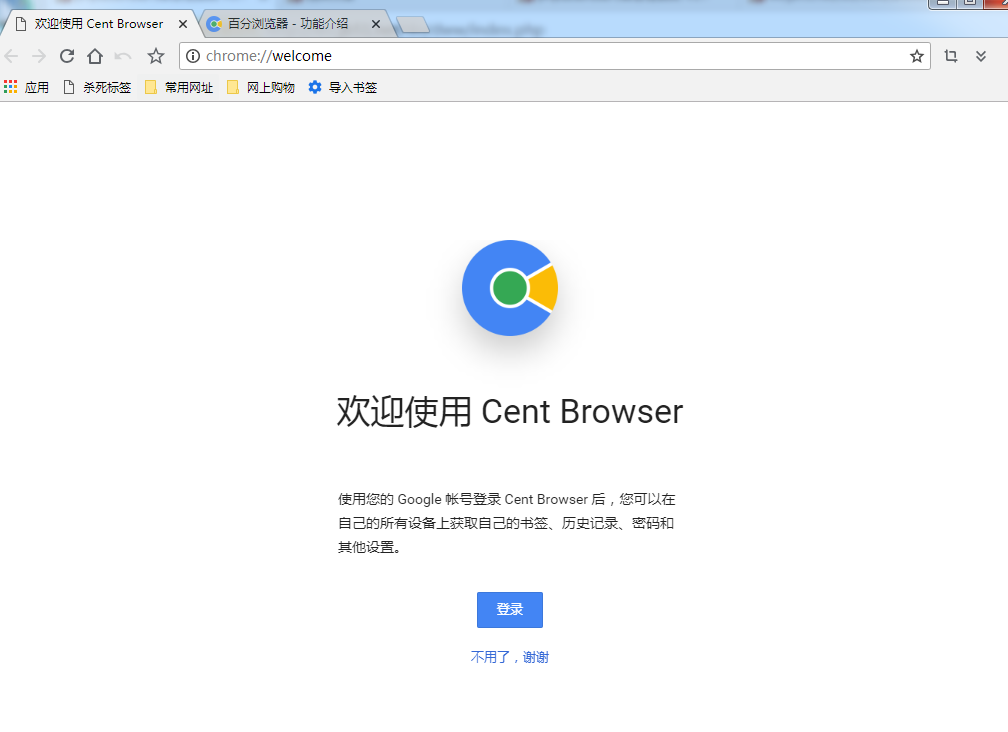Open 导入书签 to import bookmarks
This screenshot has height=732, width=1008.
click(343, 87)
